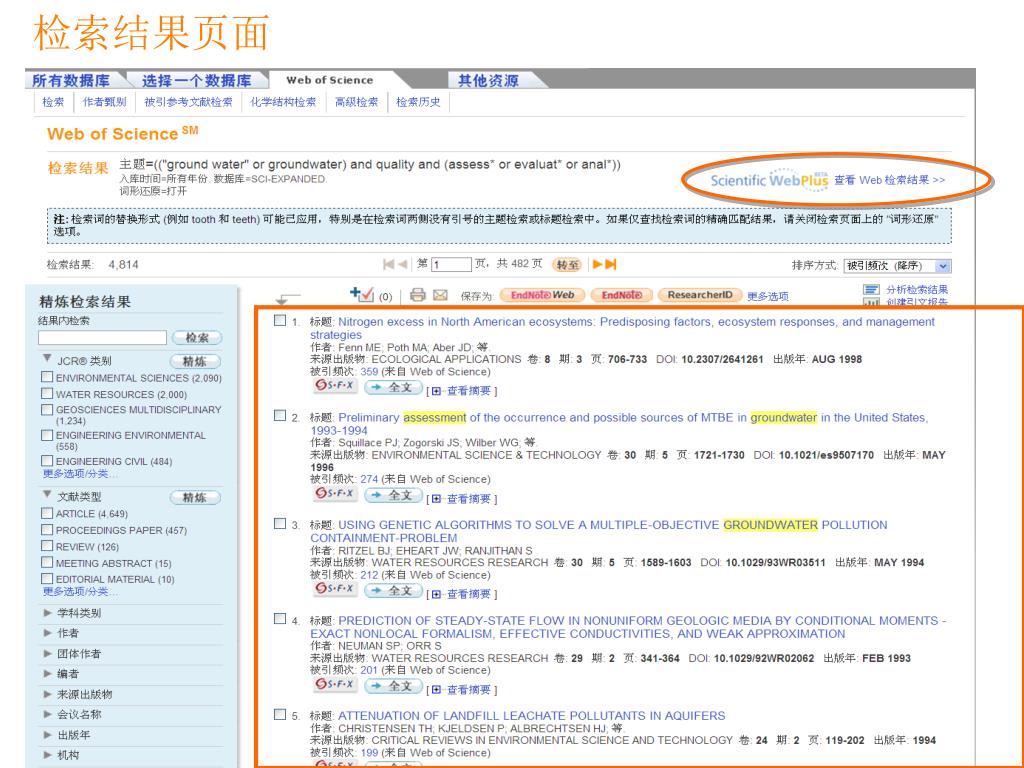Switch to the 高级检索 tab
The height and width of the screenshot is (768, 1024).
point(356,102)
